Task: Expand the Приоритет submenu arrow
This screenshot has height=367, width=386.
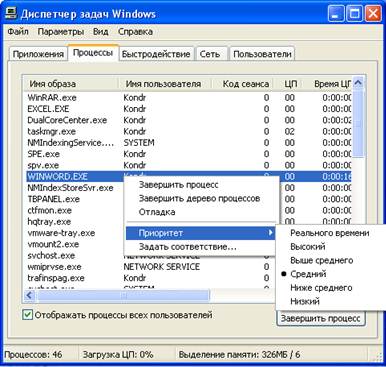Action: (x=271, y=233)
